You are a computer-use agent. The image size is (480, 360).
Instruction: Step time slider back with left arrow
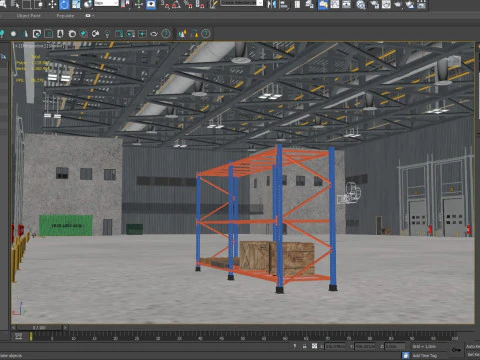tap(14, 328)
